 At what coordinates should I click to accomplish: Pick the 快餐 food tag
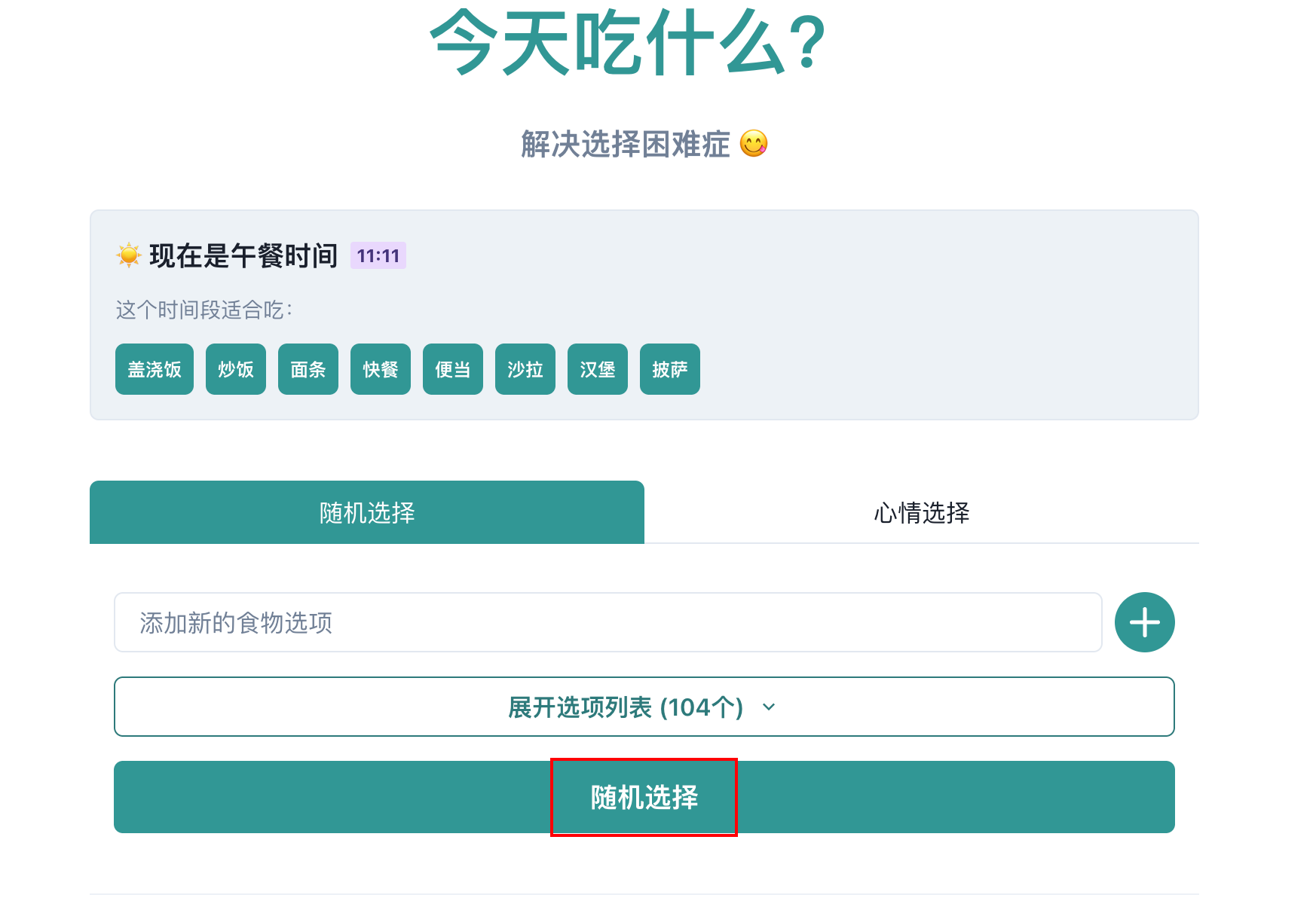tap(381, 369)
